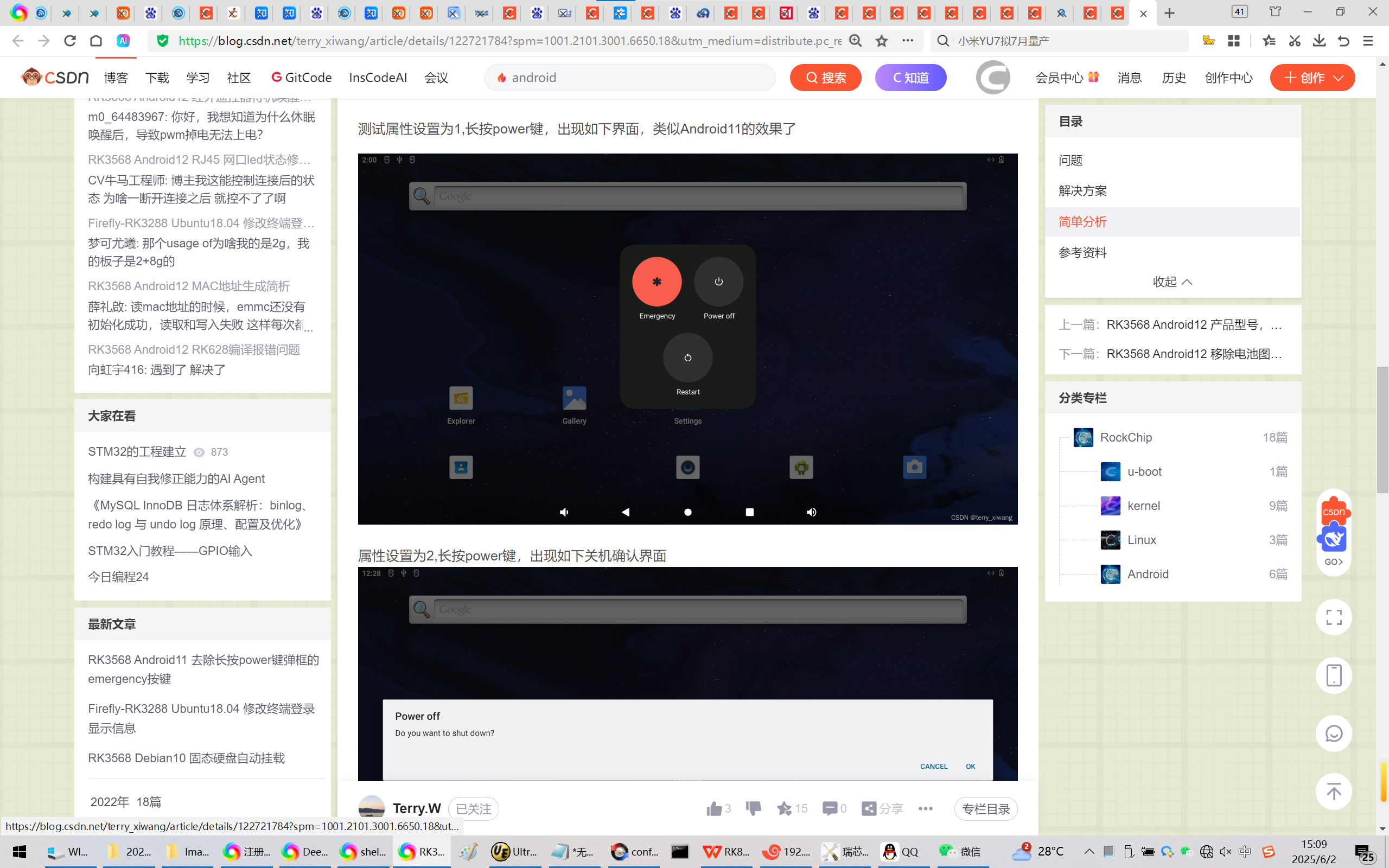Open the three-dots more options menu
1389x868 pixels.
tap(925, 809)
